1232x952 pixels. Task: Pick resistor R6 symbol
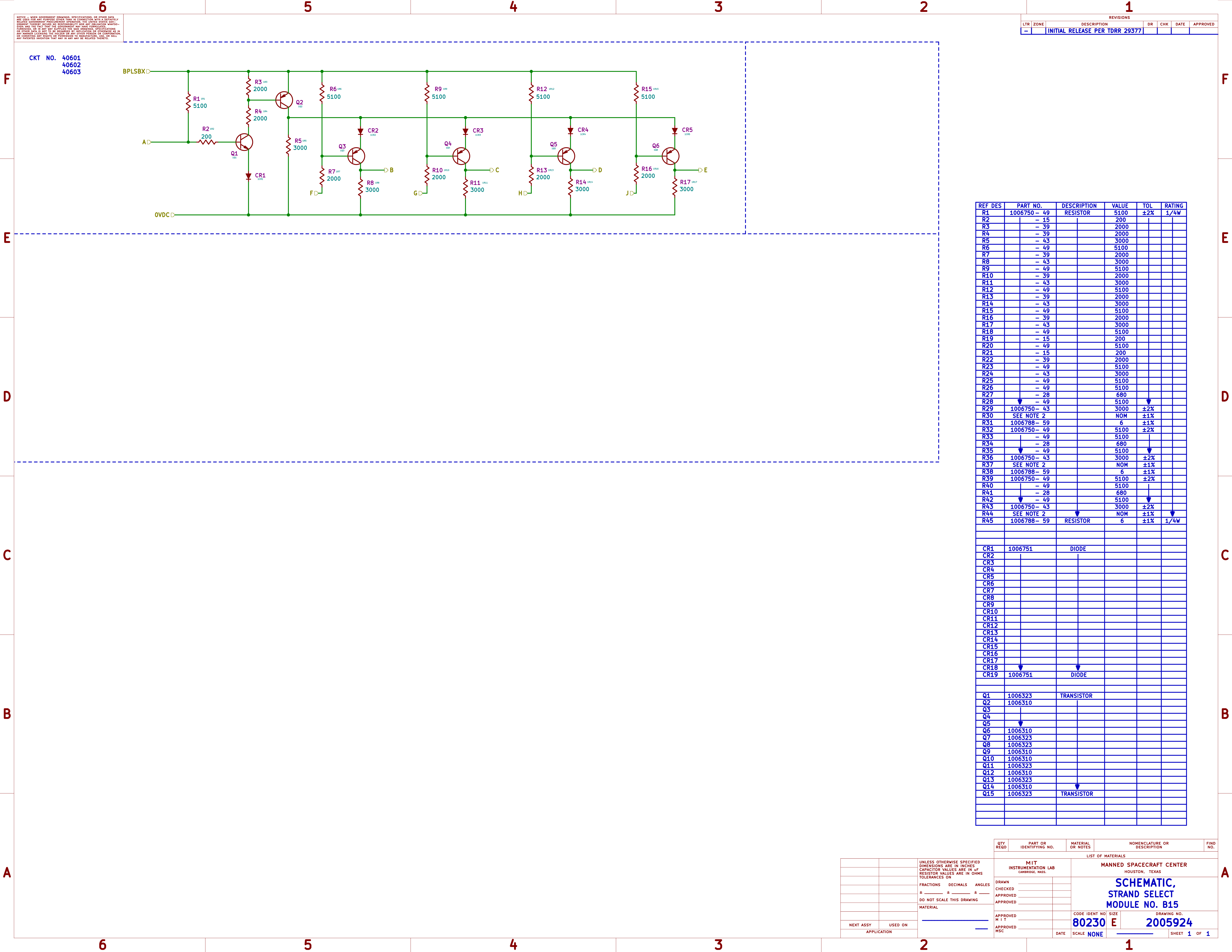click(322, 93)
